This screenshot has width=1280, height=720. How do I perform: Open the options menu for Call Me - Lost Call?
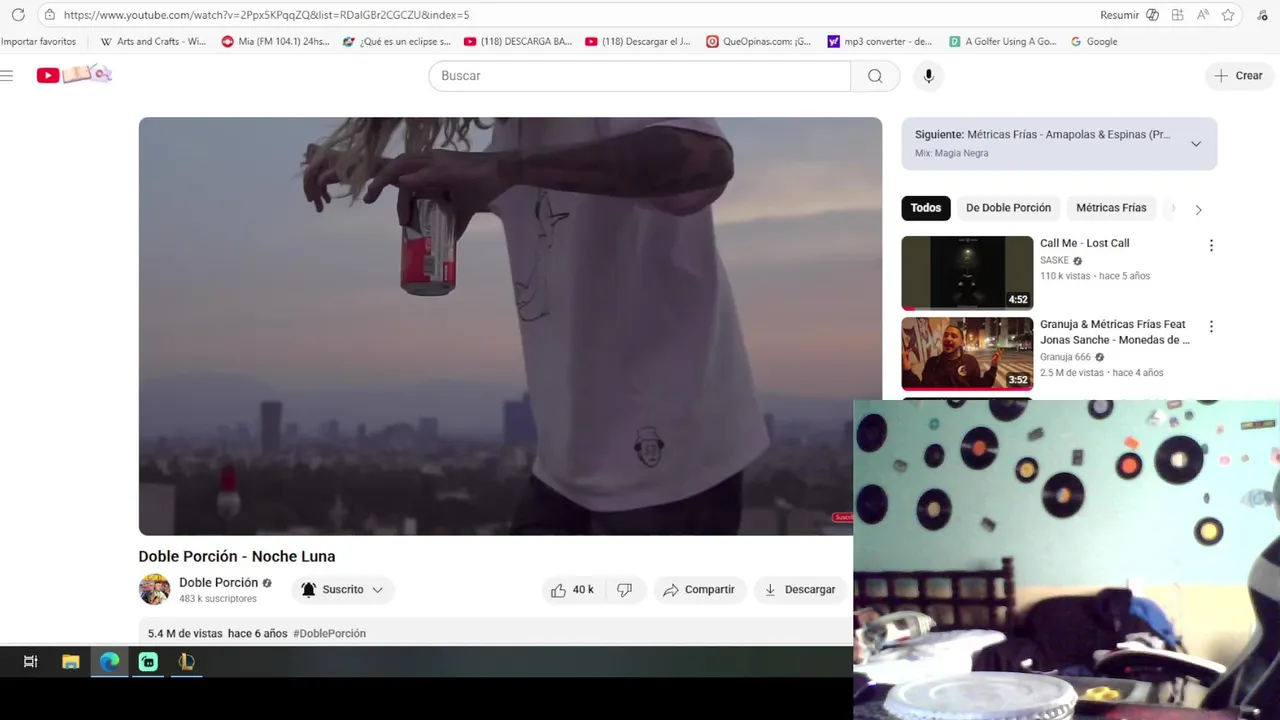pos(1211,245)
